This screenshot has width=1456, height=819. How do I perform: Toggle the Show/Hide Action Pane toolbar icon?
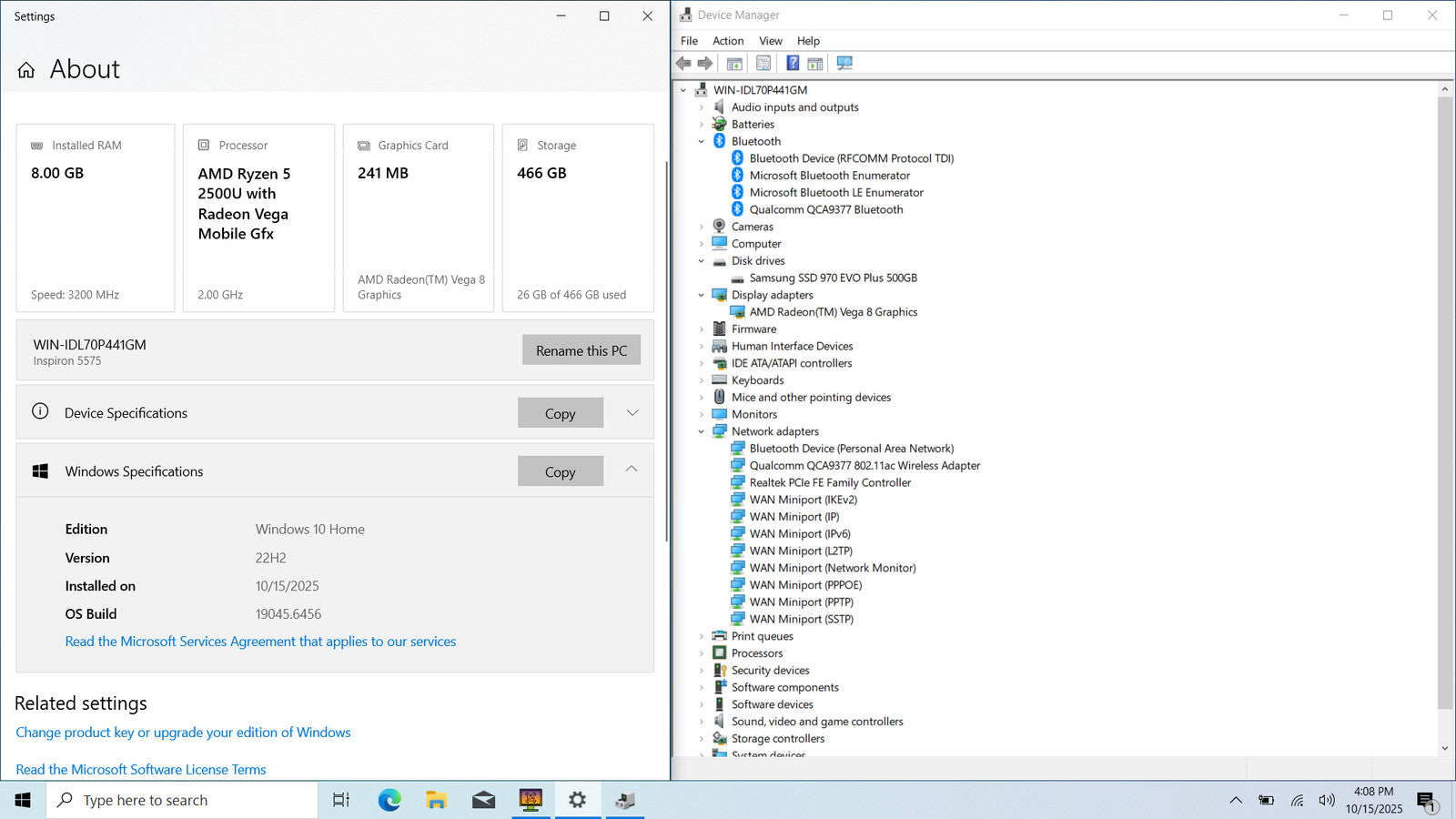[x=815, y=63]
